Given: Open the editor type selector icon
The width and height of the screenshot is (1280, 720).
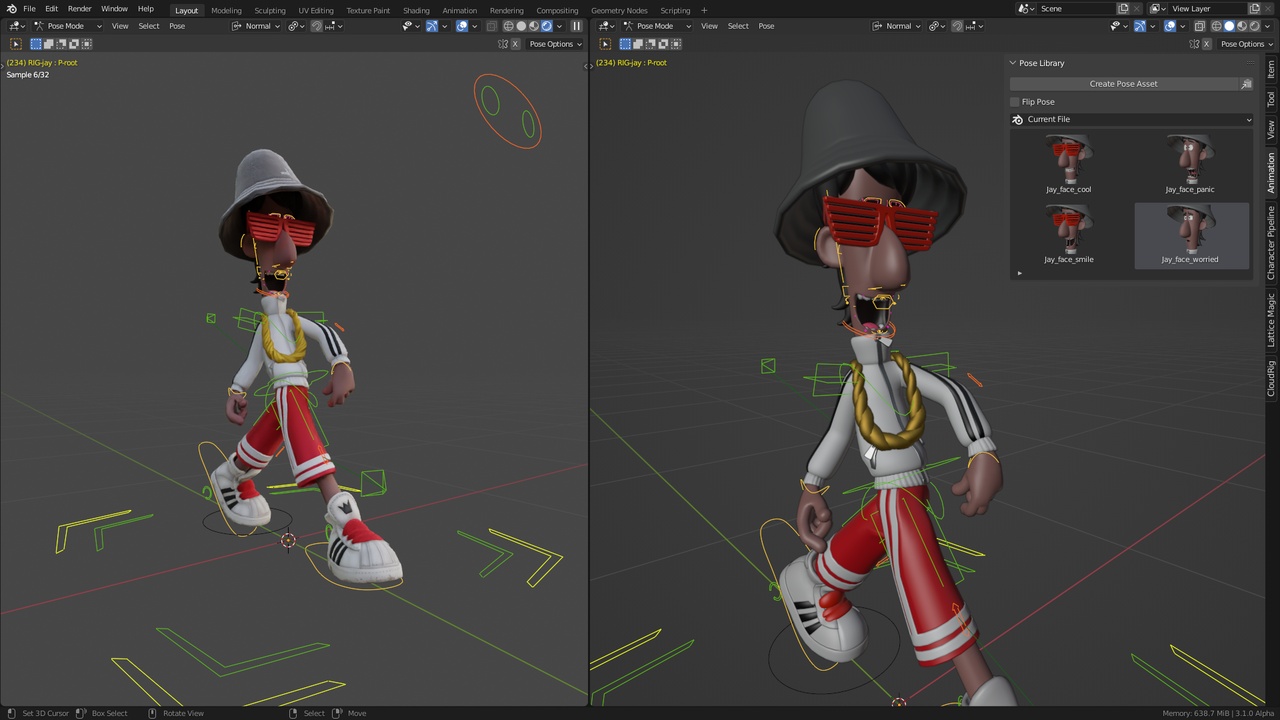Looking at the screenshot, I should click(x=14, y=26).
